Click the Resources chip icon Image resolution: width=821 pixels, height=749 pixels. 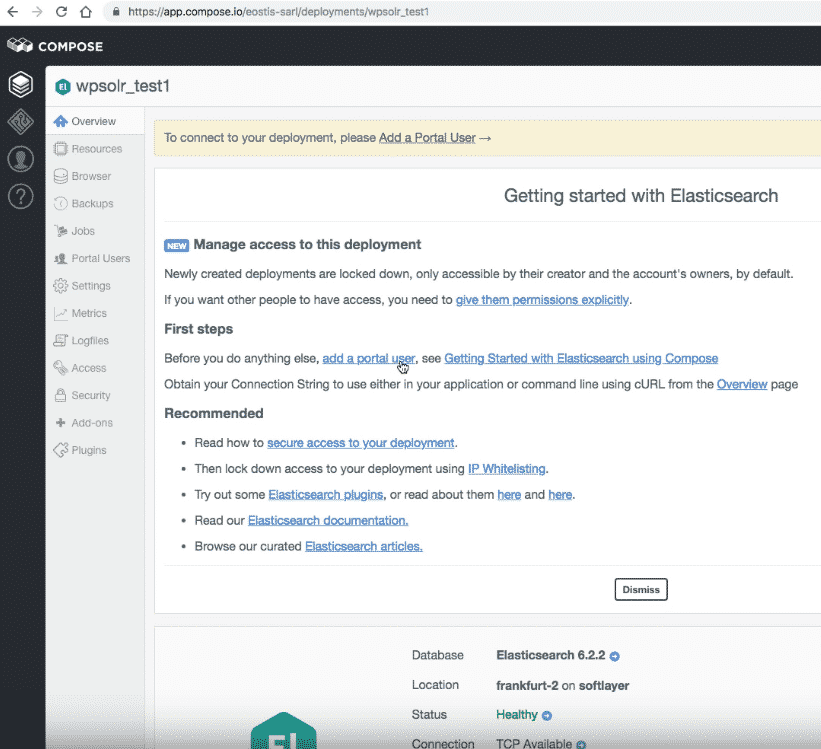click(x=61, y=149)
